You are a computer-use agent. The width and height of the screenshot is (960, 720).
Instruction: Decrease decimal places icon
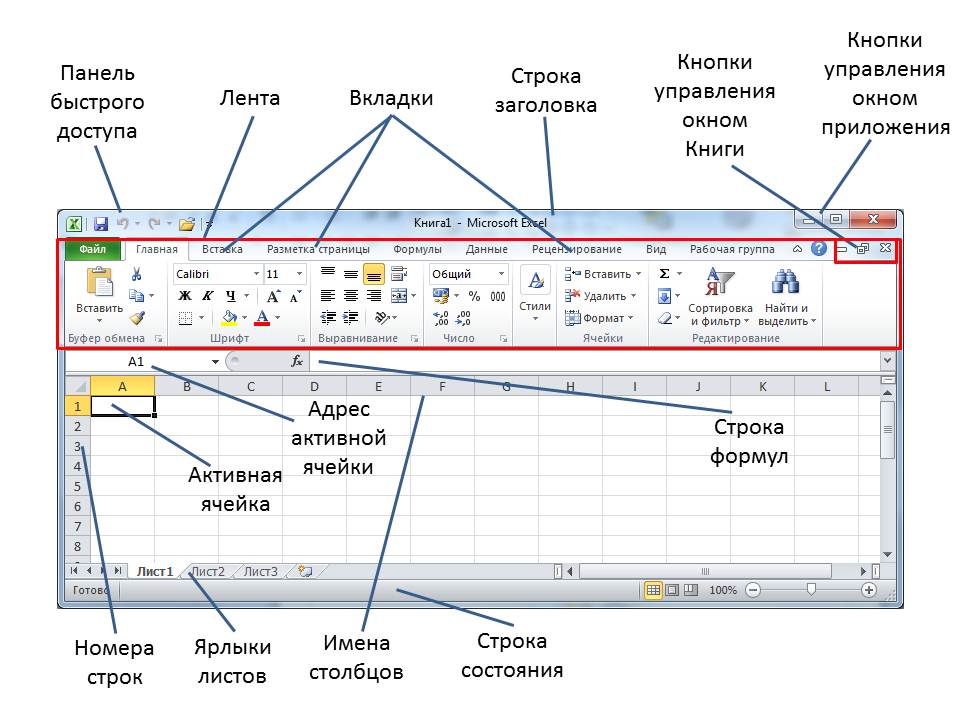[x=463, y=318]
